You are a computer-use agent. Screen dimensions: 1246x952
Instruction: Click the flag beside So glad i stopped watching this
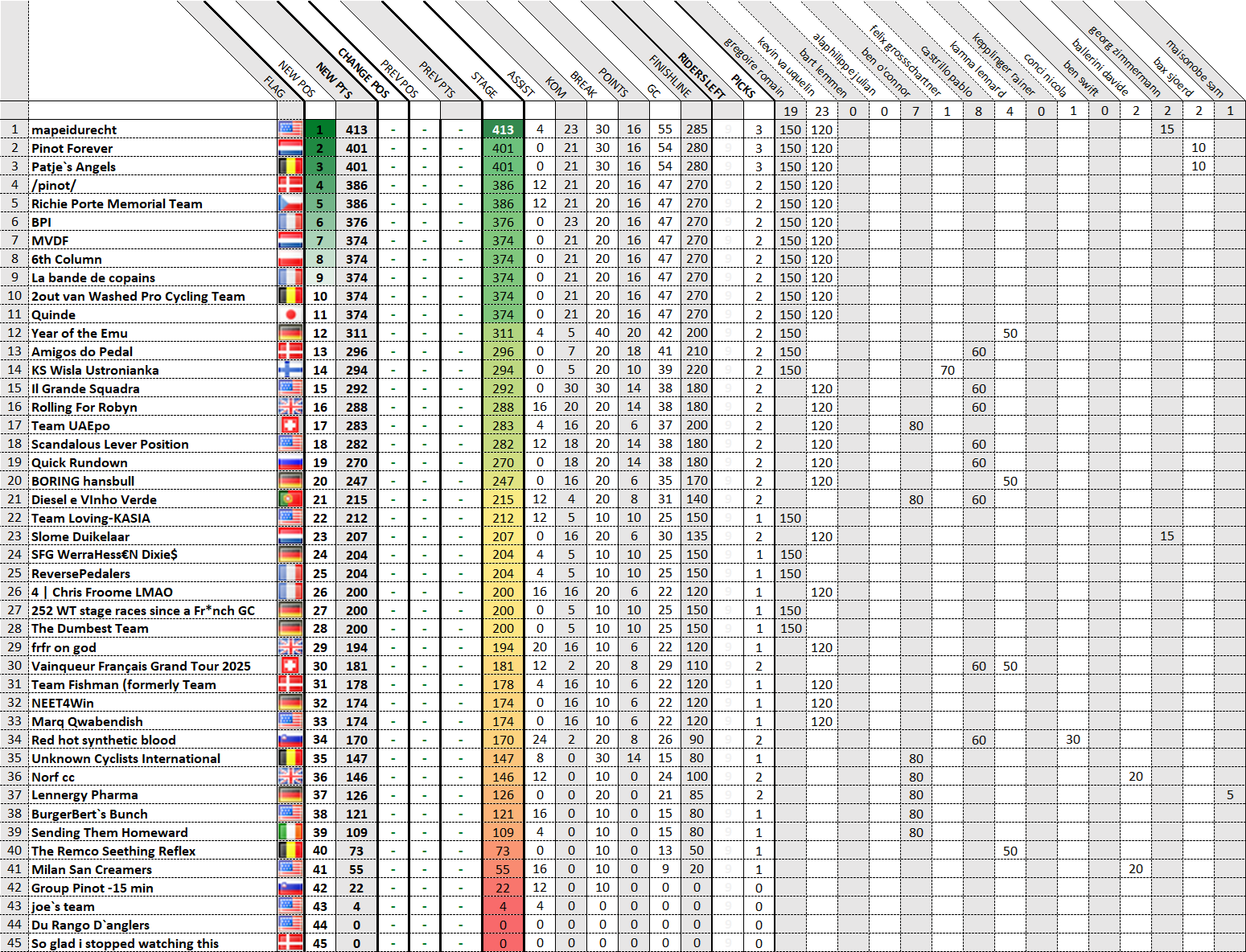pyautogui.click(x=290, y=943)
